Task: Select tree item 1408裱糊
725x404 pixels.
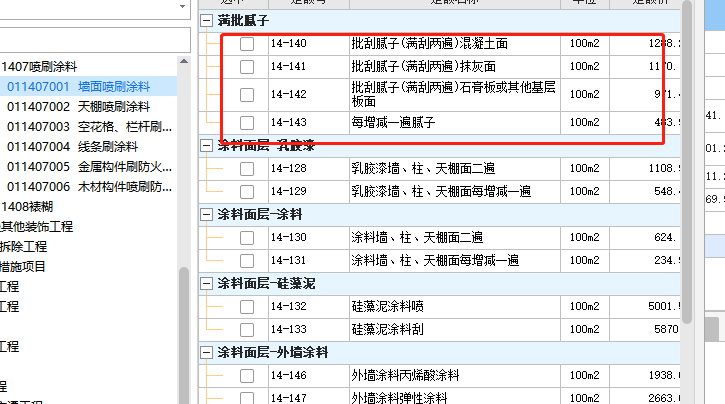Action: (27, 207)
